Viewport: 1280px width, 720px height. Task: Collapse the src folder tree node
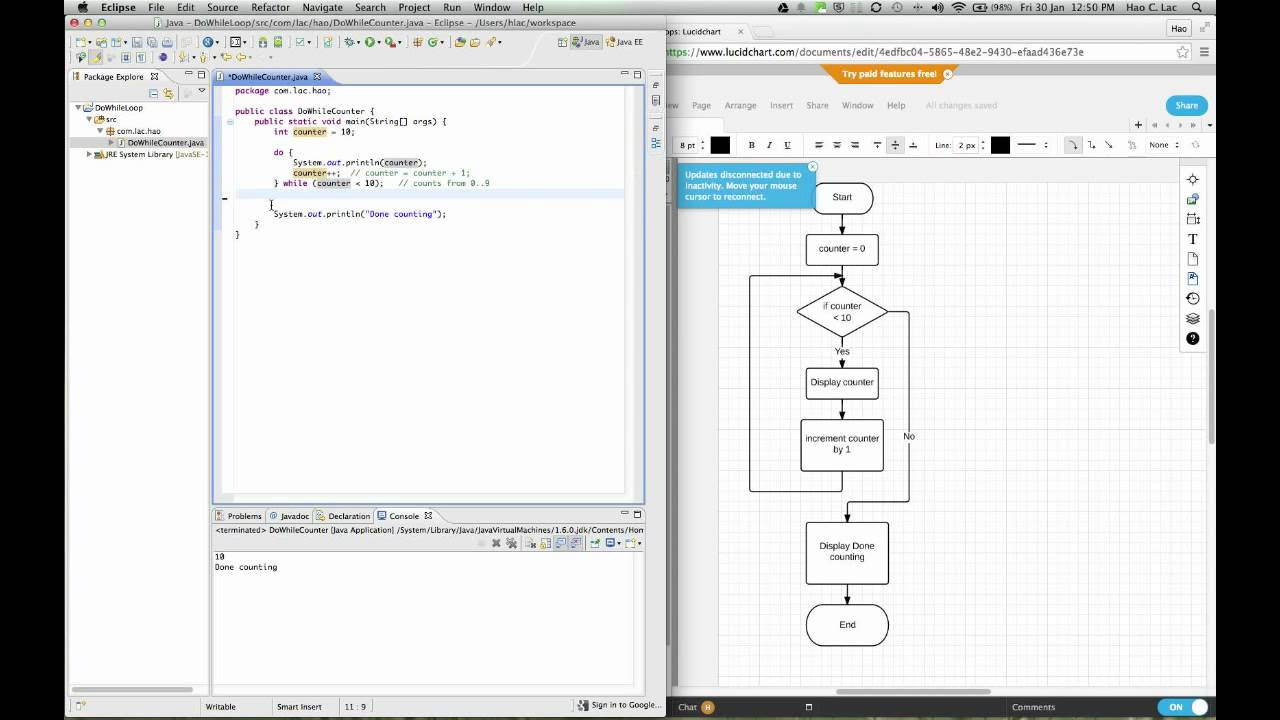[89, 119]
